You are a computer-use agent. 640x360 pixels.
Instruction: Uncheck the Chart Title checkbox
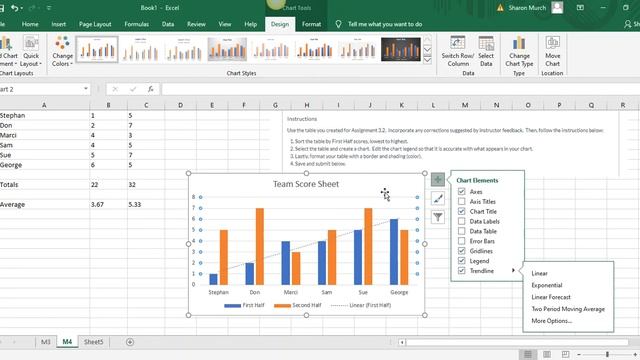coord(461,211)
